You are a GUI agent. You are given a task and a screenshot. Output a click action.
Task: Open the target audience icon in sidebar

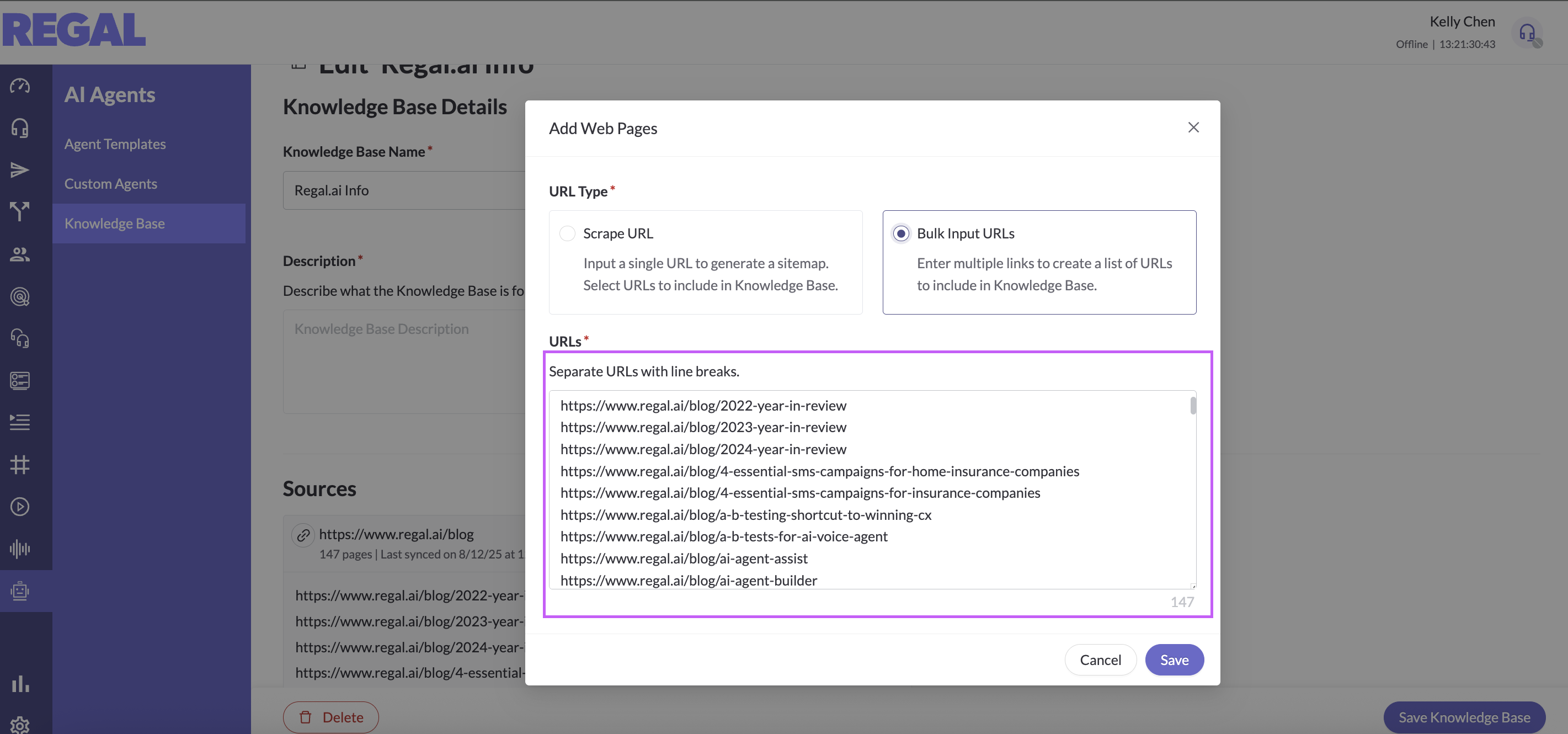[x=19, y=296]
